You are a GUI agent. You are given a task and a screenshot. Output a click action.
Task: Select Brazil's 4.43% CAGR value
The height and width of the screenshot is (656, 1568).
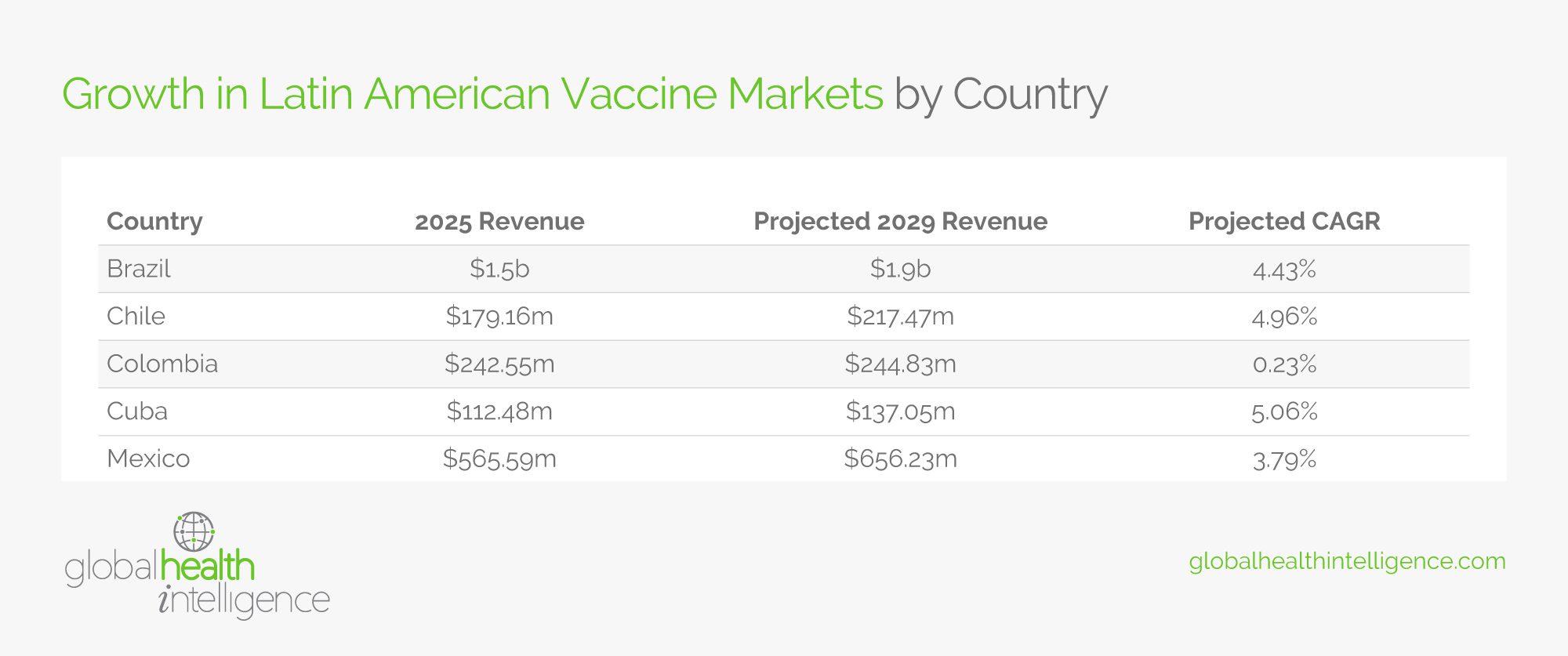pyautogui.click(x=1284, y=269)
